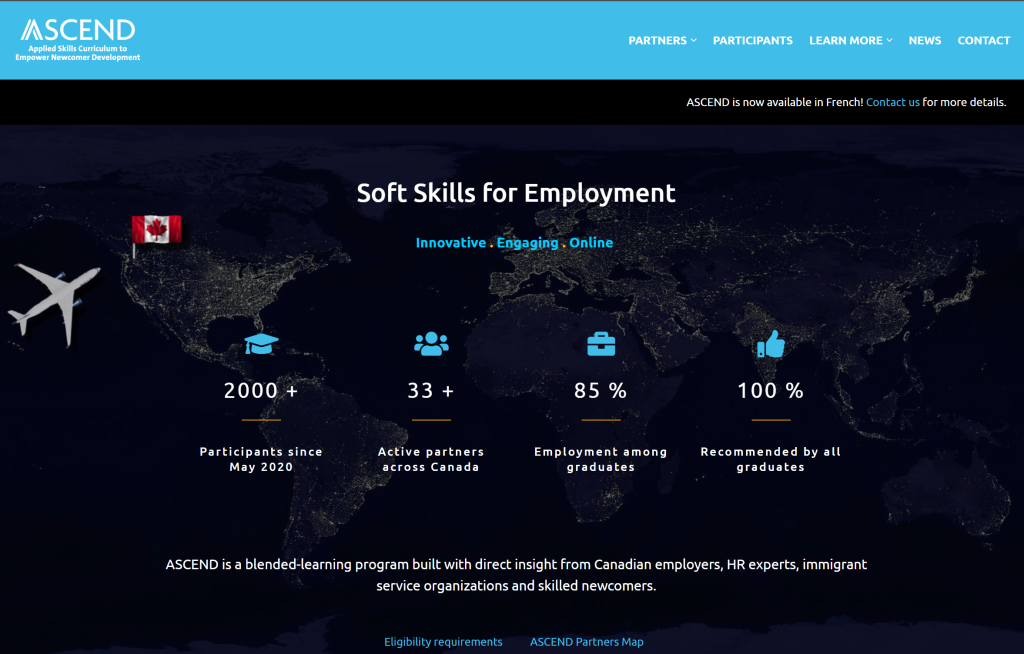The width and height of the screenshot is (1024, 654).
Task: Click the thumbs-up icon
Action: 771,344
